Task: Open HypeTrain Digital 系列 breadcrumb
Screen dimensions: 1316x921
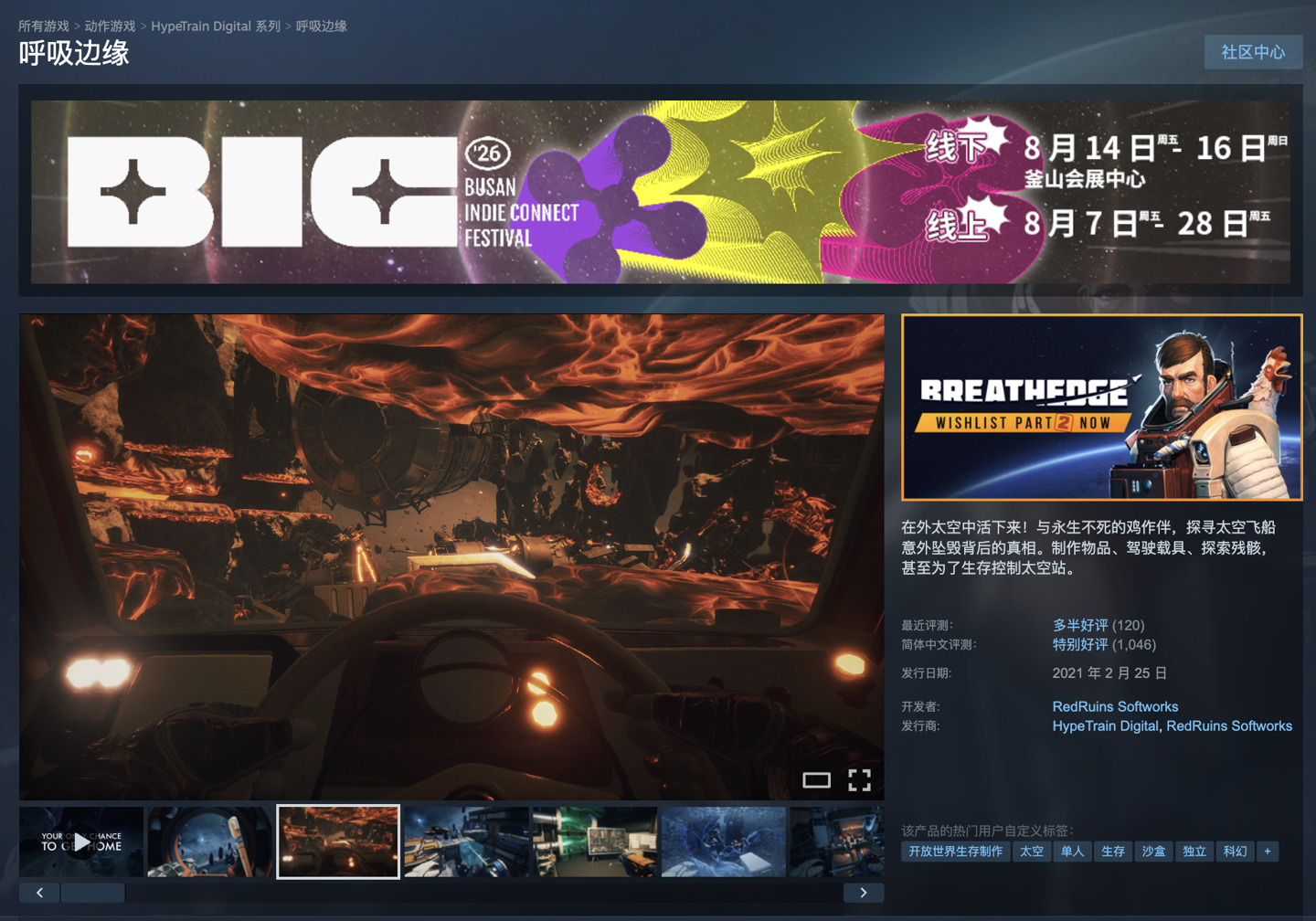Action: (x=216, y=26)
